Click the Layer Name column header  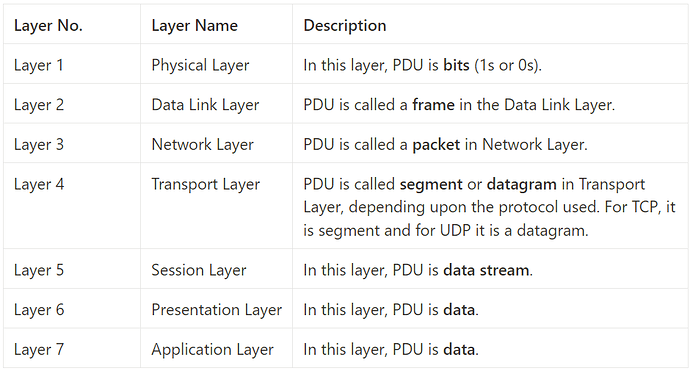point(195,26)
